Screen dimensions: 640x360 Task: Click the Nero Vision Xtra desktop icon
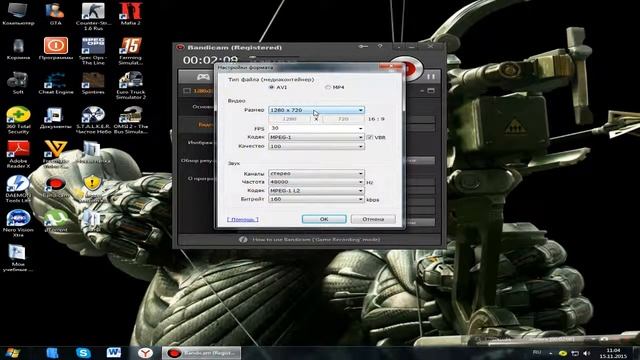(18, 223)
